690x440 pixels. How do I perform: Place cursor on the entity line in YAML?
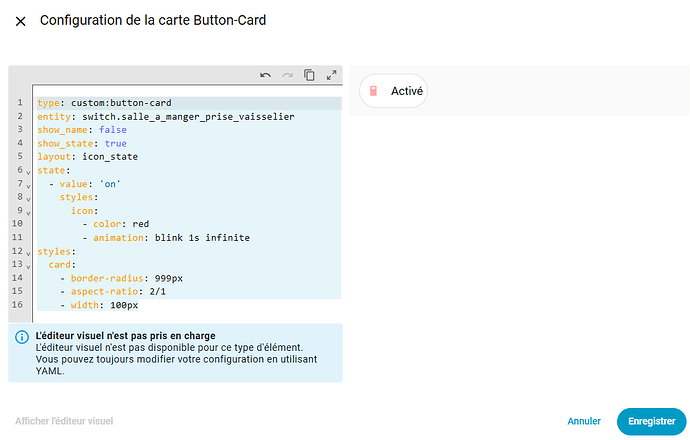(165, 117)
